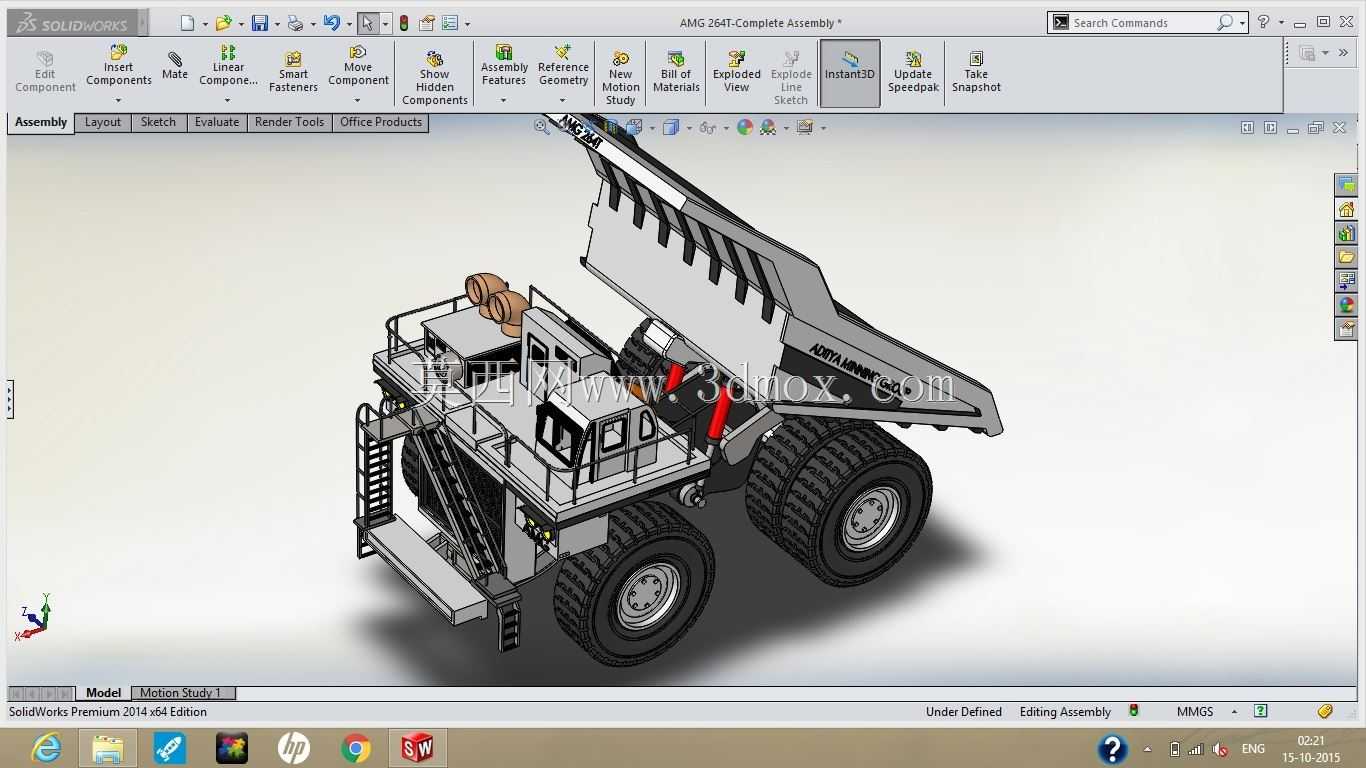
Task: Toggle Instant3D mode
Action: (850, 72)
